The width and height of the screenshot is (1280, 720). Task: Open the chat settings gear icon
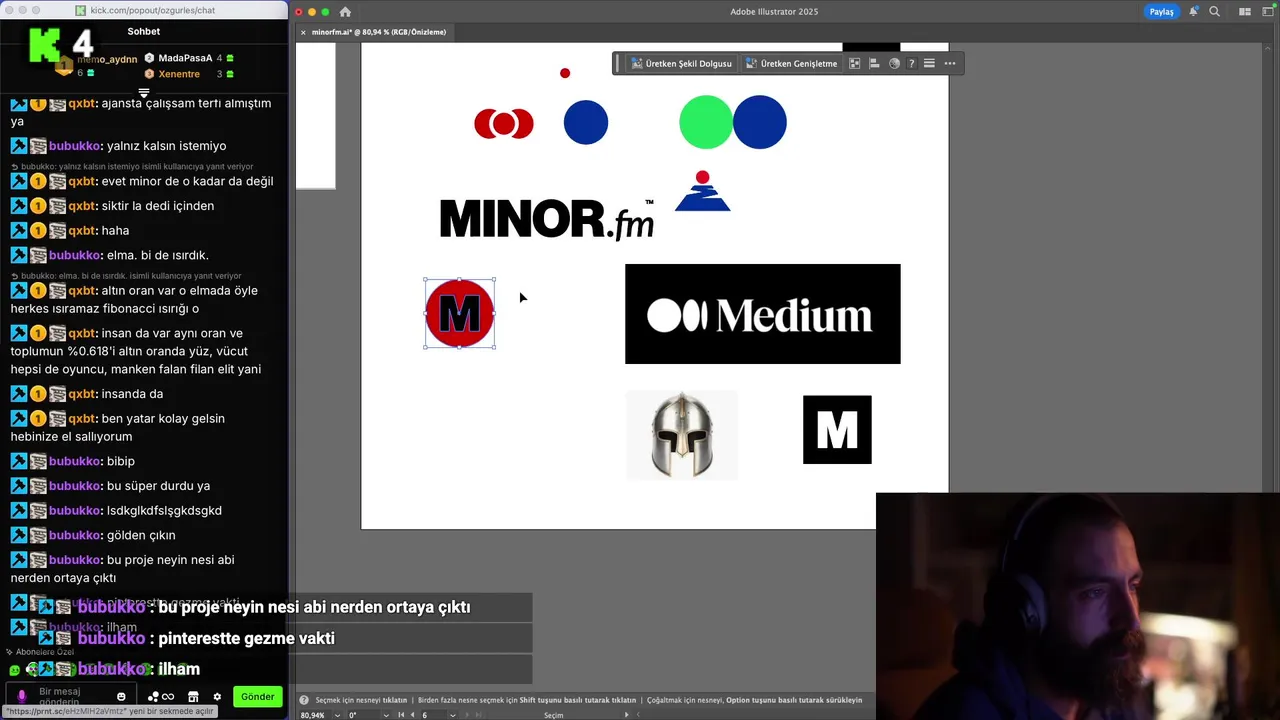tap(217, 697)
